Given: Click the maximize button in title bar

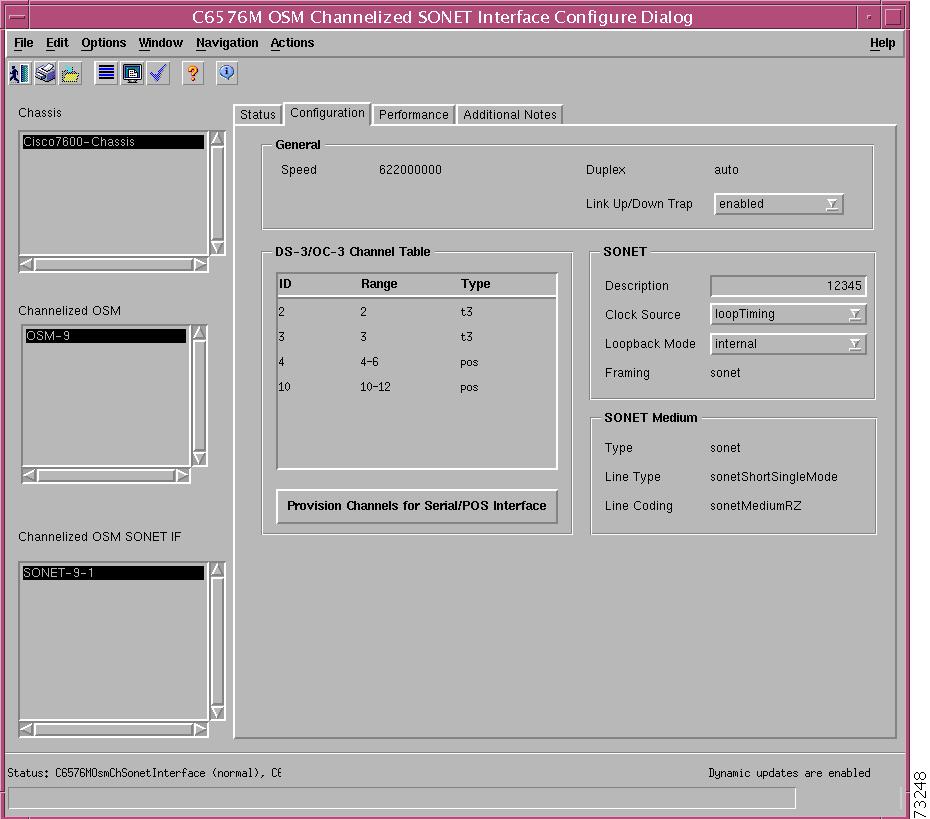Looking at the screenshot, I should coord(893,17).
